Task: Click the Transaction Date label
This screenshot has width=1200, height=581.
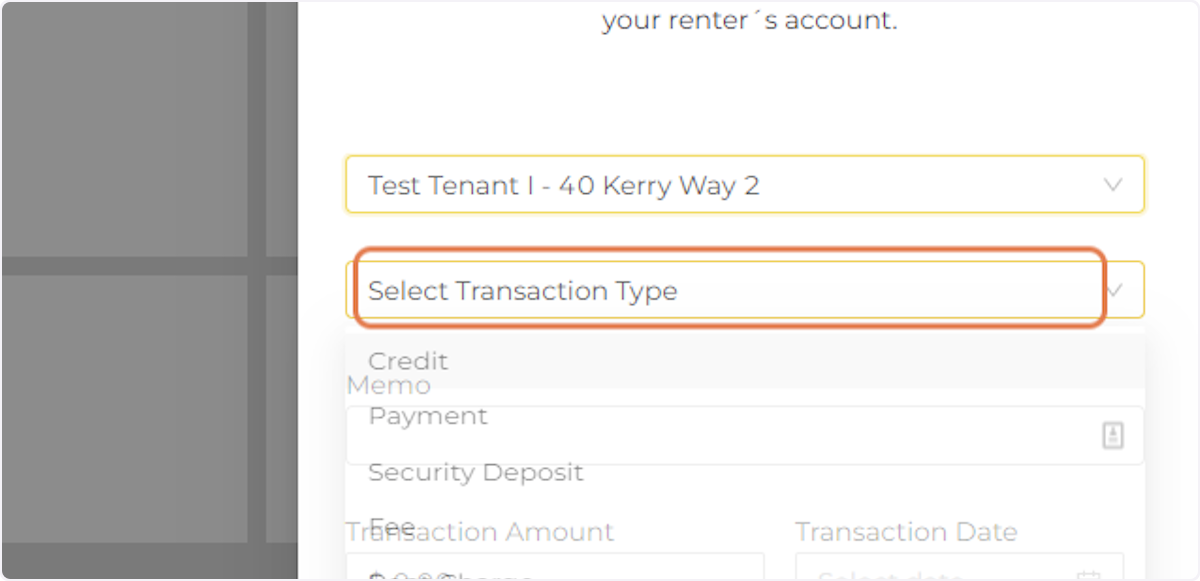Action: pos(906,531)
